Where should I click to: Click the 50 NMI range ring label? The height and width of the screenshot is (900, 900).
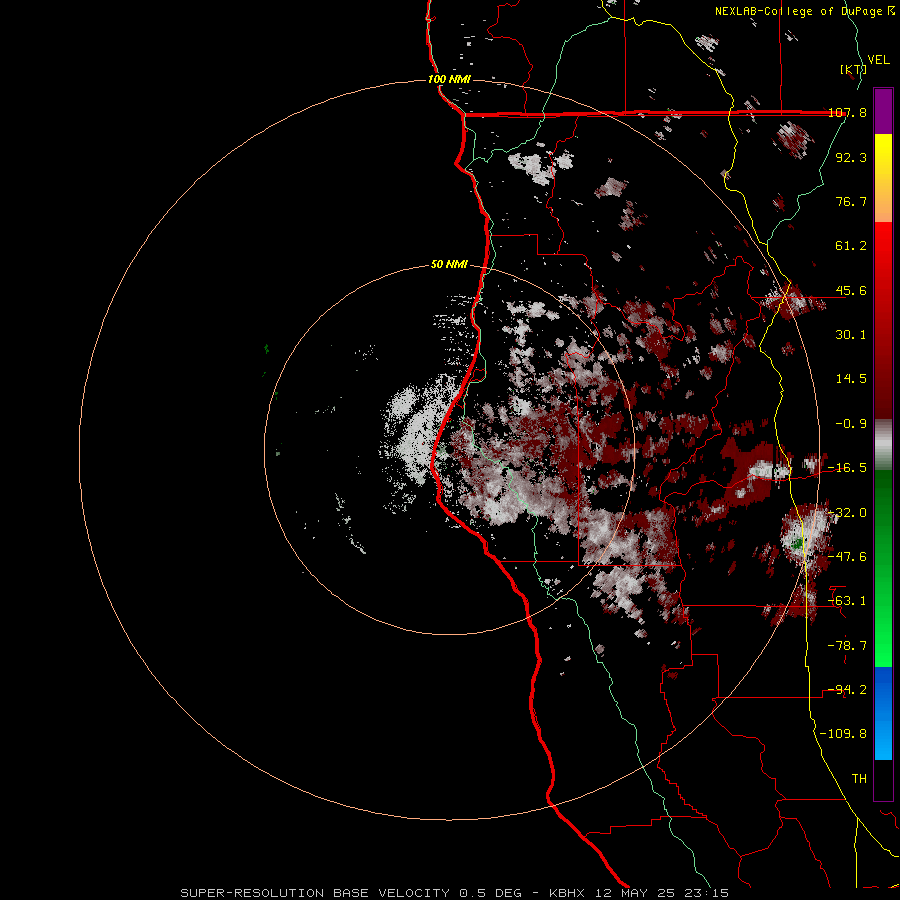449,265
